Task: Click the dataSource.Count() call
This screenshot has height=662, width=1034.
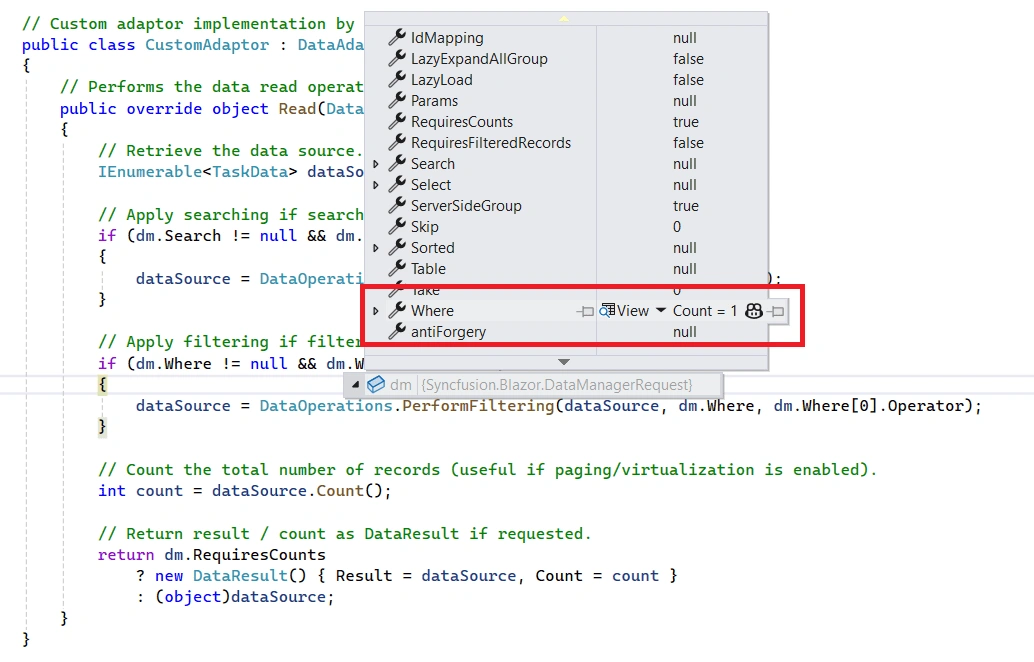Action: click(297, 491)
